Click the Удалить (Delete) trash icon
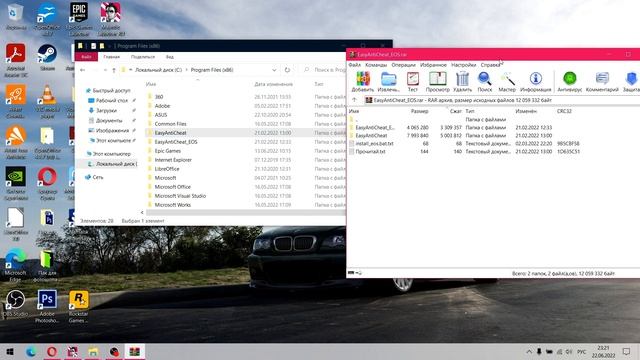 pyautogui.click(x=462, y=81)
